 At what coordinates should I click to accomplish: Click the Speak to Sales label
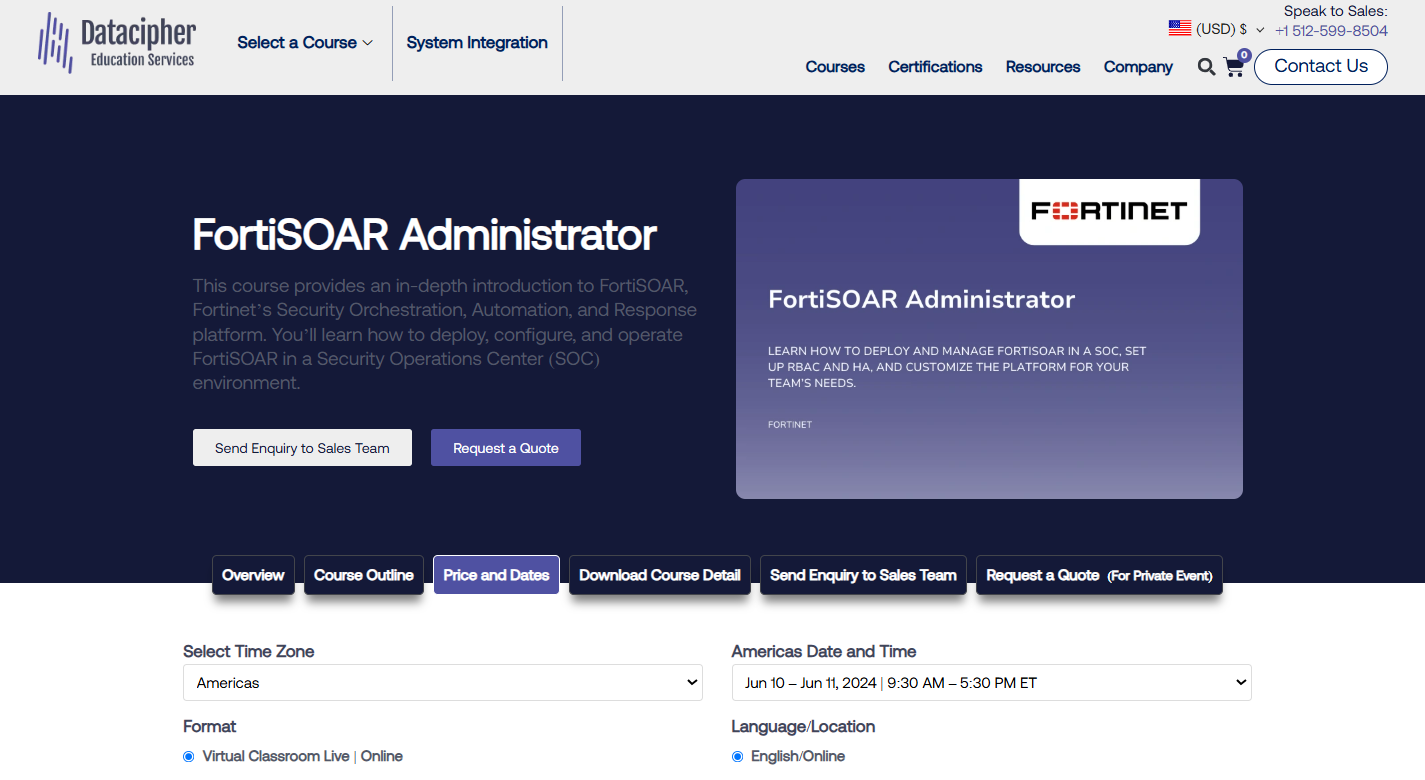coord(1336,11)
